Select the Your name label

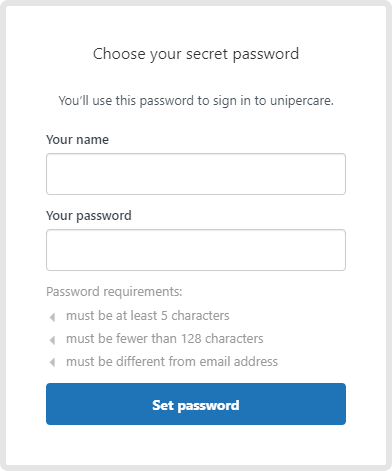[x=77, y=140]
